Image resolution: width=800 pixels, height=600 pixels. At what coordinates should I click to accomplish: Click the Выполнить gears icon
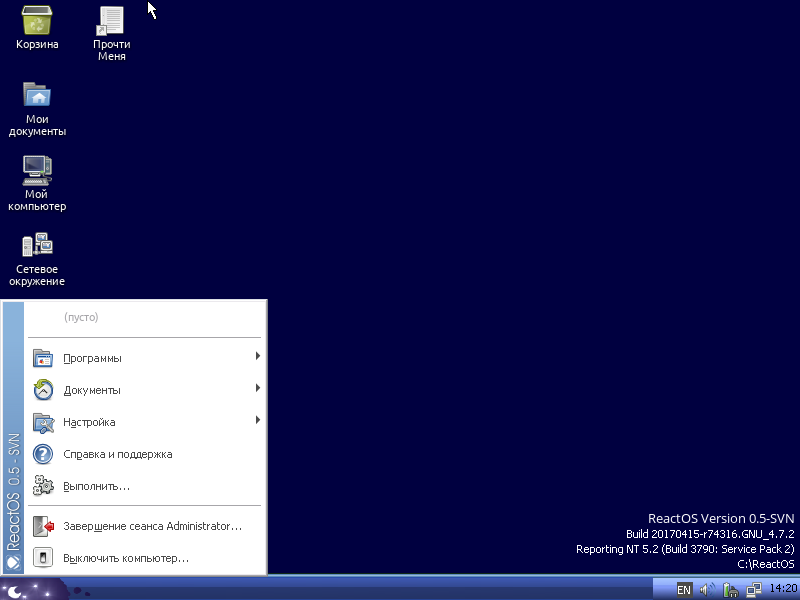pos(43,486)
